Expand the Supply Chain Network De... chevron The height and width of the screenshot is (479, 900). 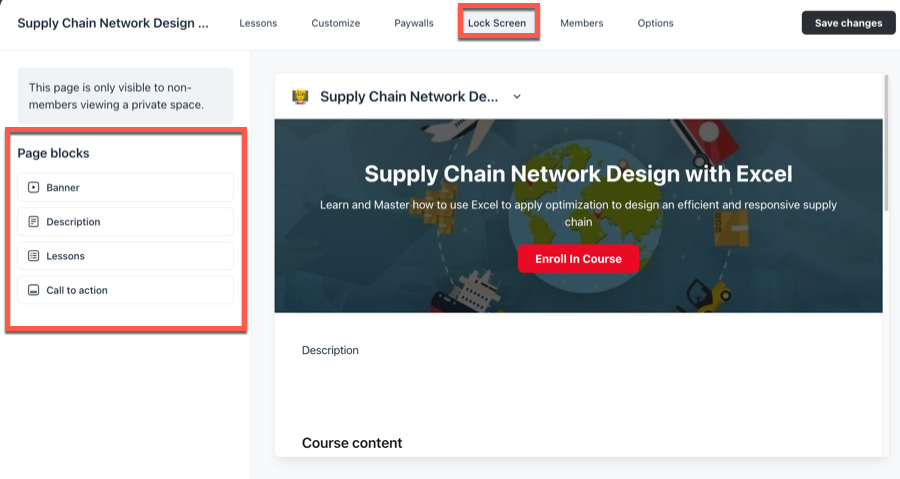(517, 96)
